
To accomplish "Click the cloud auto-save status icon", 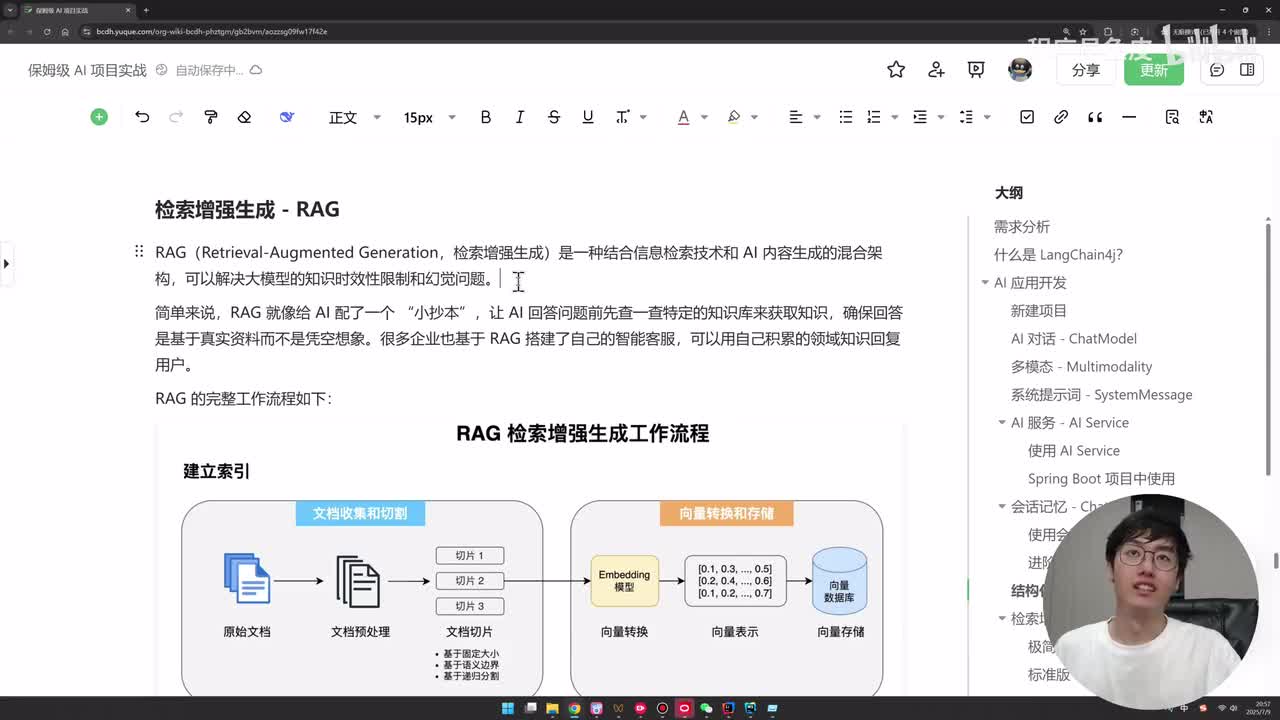I will tap(256, 70).
